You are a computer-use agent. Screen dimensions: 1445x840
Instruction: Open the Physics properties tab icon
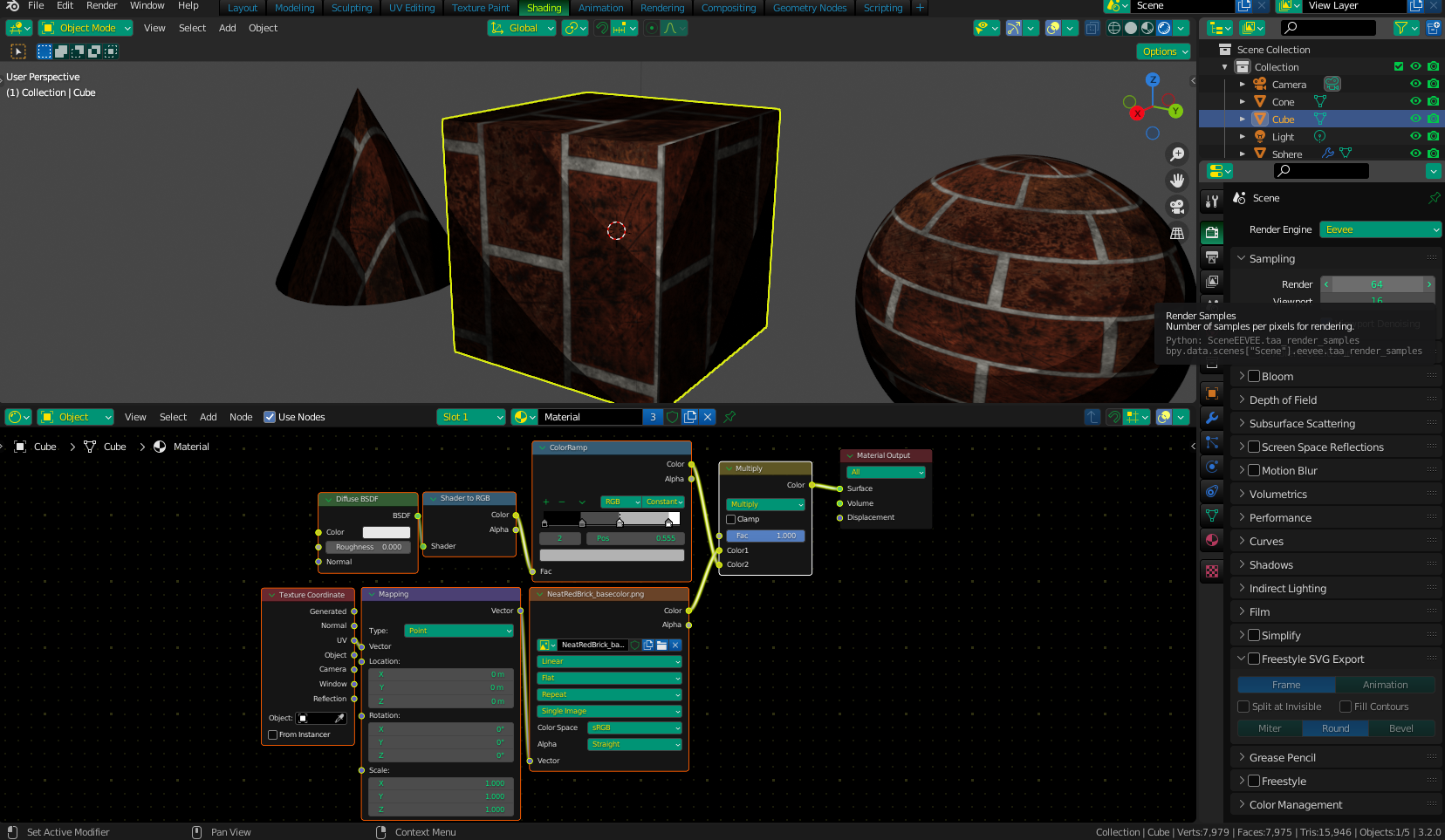point(1212,467)
